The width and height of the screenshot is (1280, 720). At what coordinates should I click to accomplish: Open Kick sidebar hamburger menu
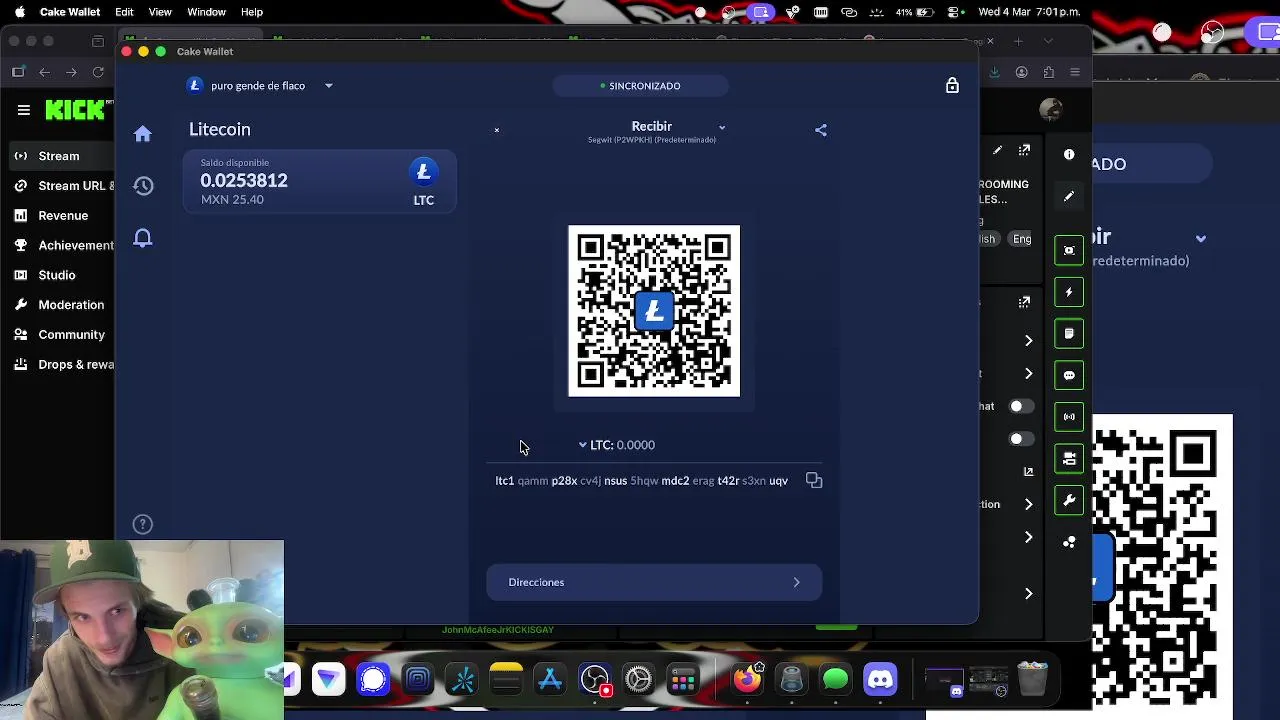pos(23,110)
